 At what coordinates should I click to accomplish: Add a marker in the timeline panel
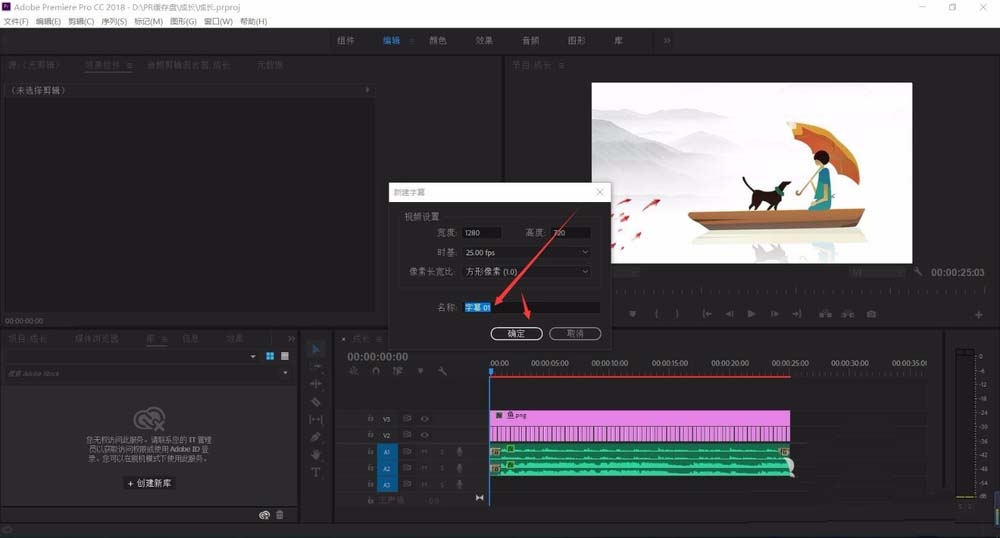tap(420, 371)
